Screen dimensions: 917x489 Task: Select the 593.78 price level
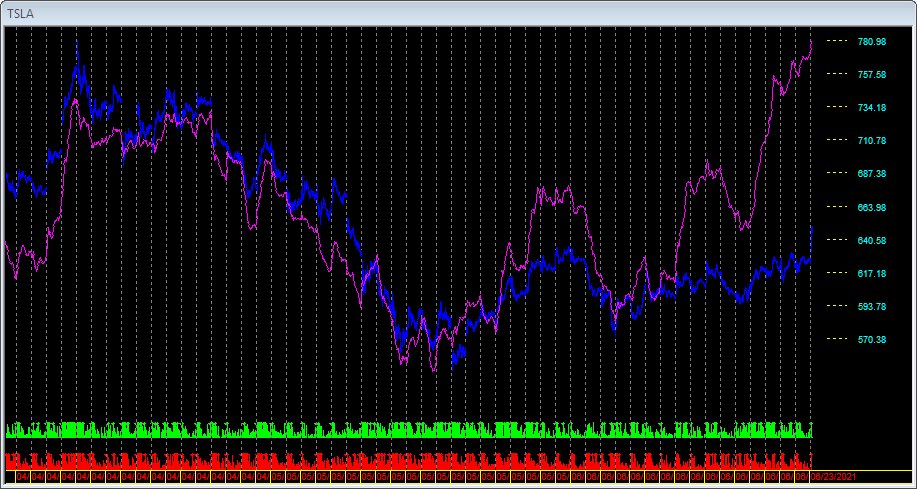coord(872,307)
